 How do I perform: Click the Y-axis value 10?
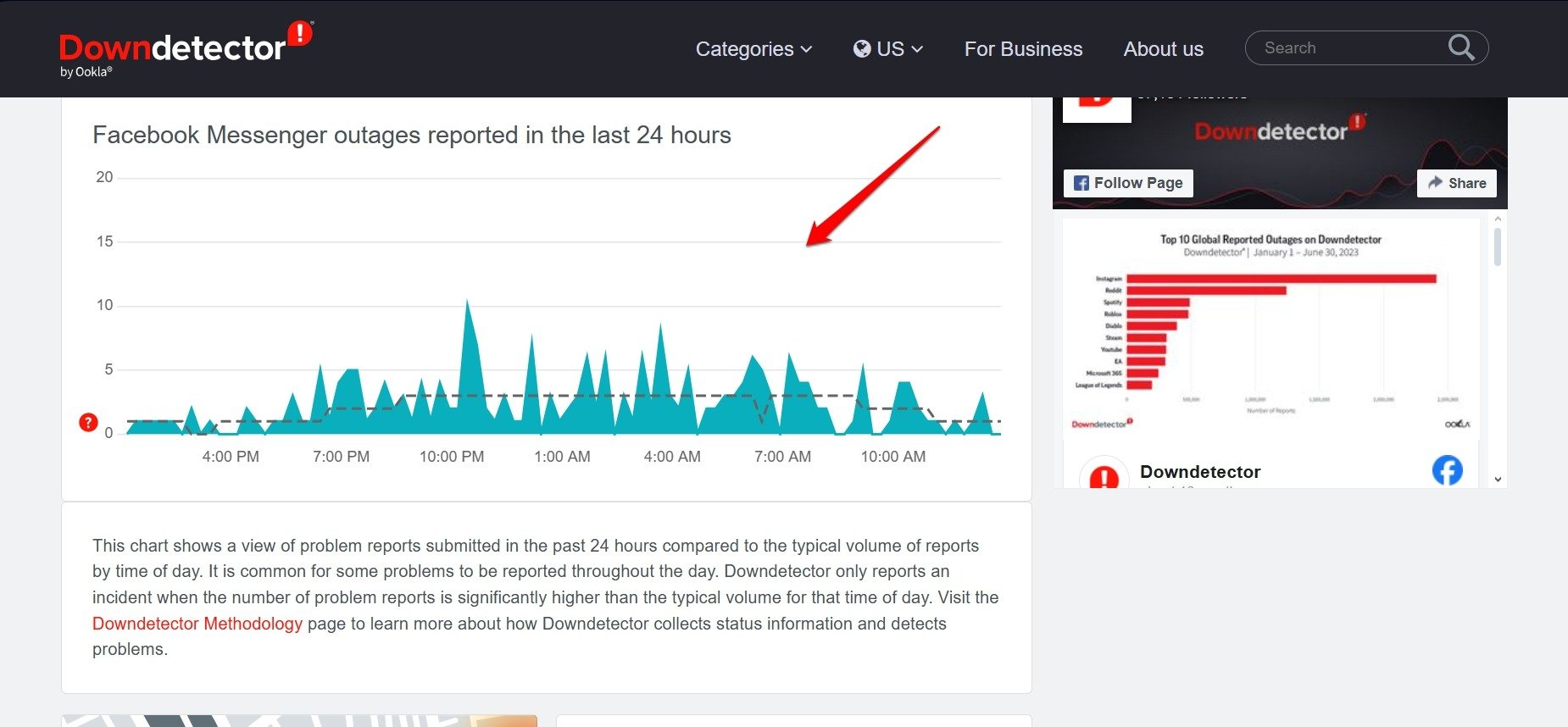[x=104, y=305]
